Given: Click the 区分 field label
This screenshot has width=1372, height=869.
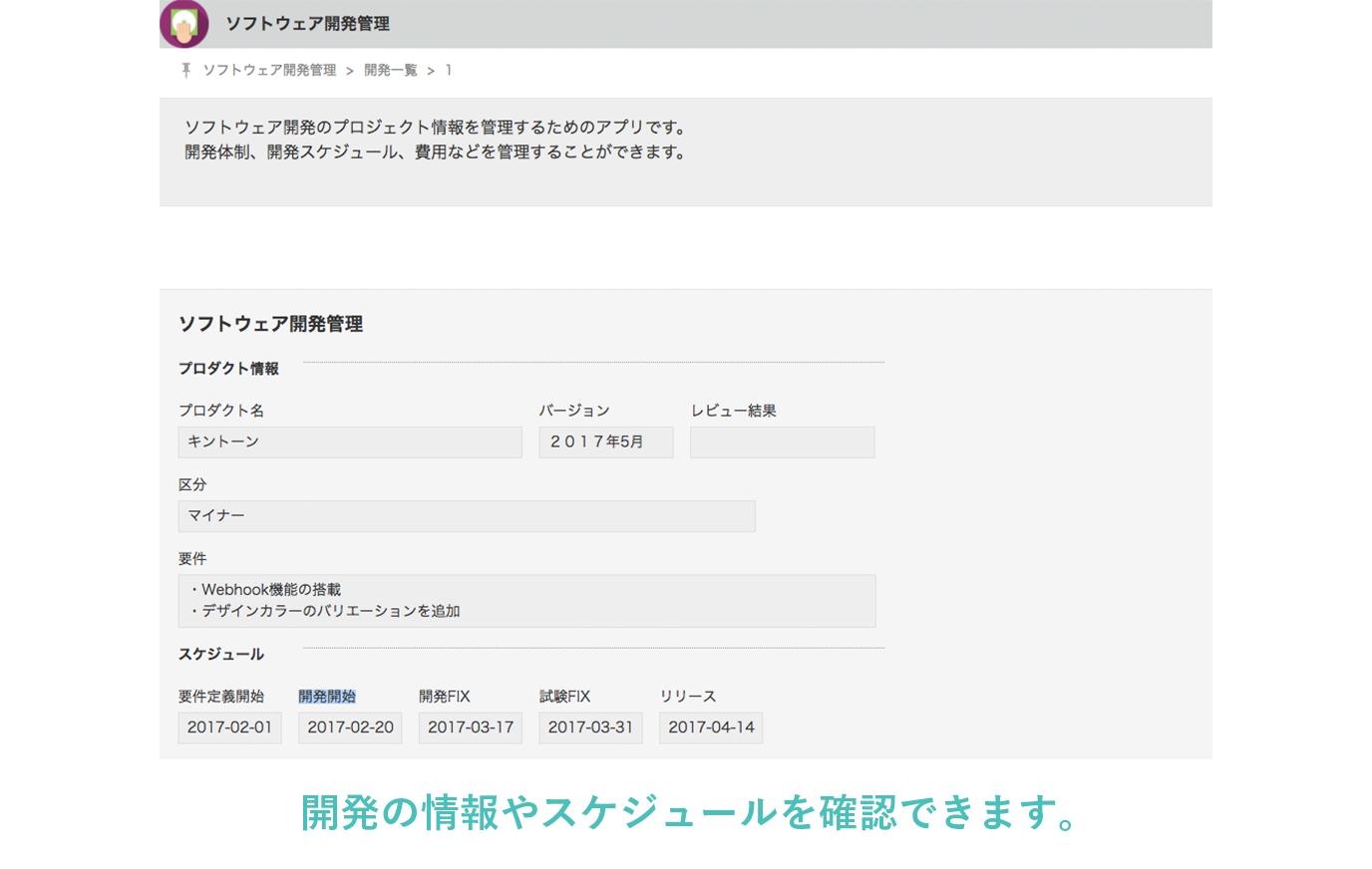Looking at the screenshot, I should click(x=192, y=484).
